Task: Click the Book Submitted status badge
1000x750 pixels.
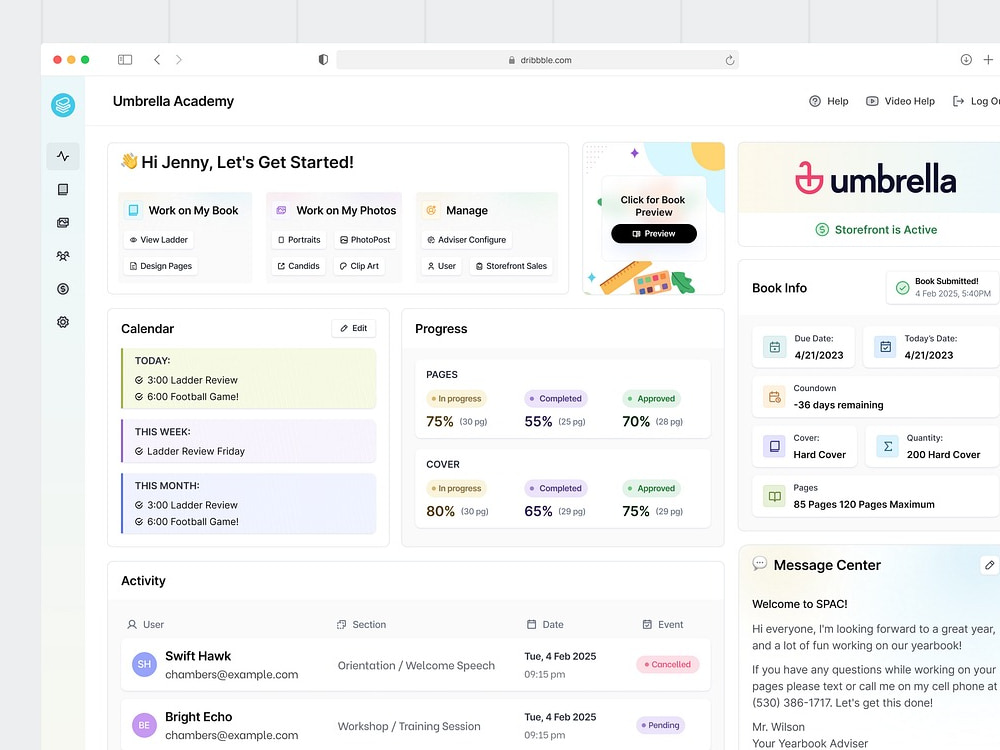Action: (x=944, y=288)
